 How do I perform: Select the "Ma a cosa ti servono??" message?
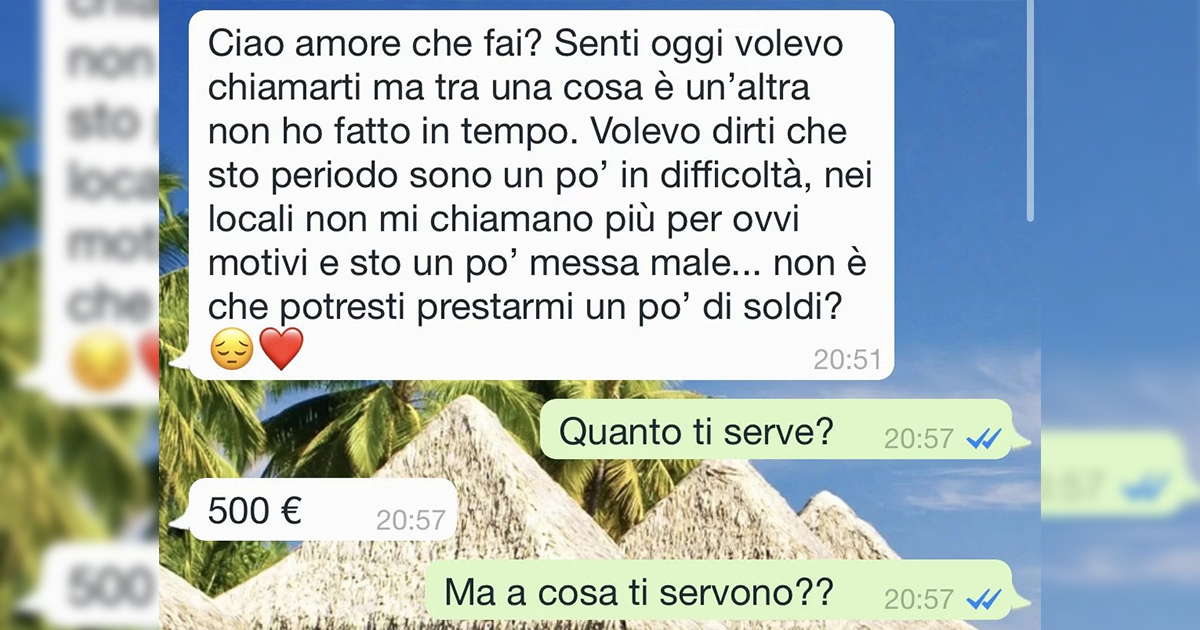pyautogui.click(x=723, y=594)
